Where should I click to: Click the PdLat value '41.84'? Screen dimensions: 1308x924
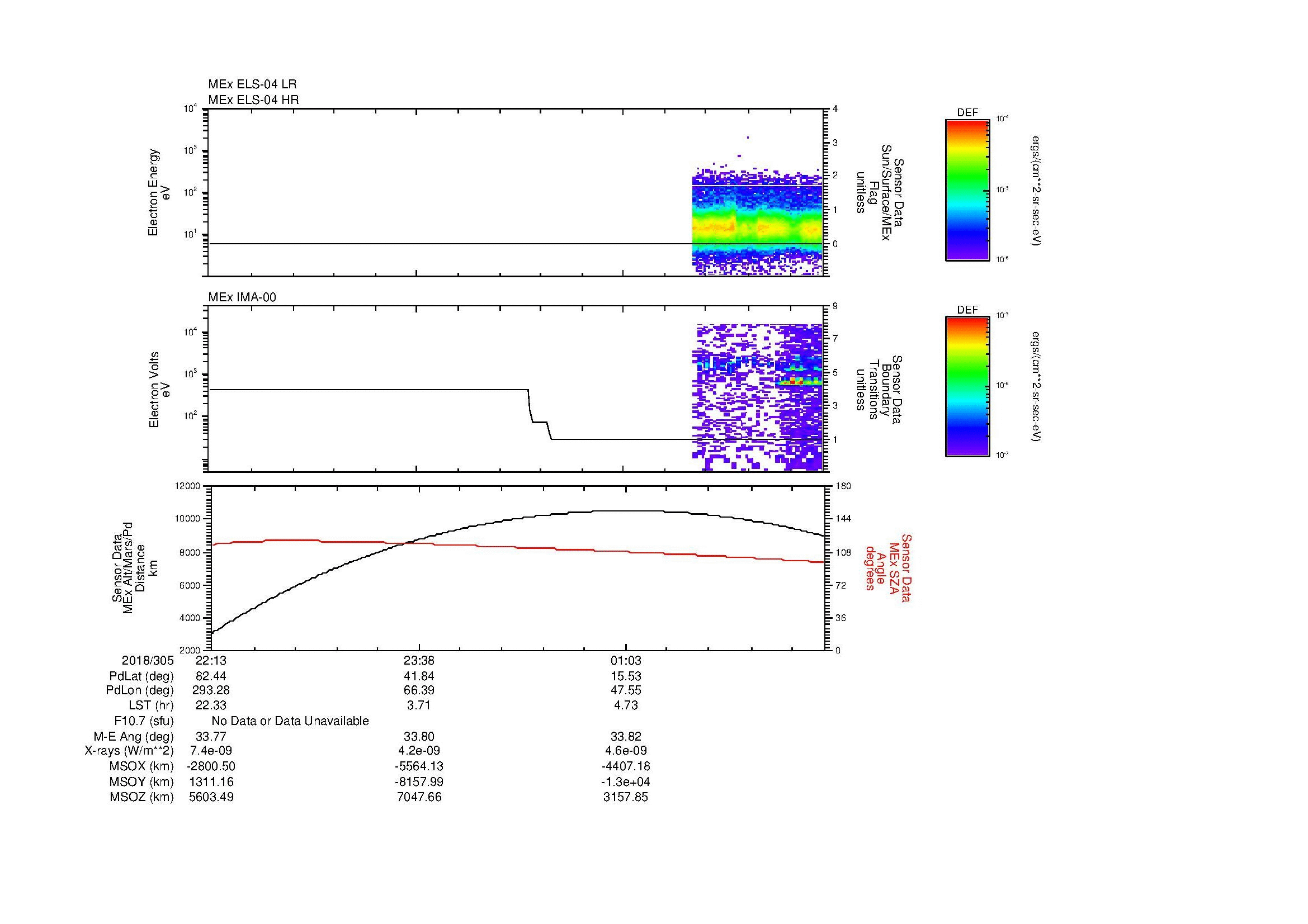pyautogui.click(x=419, y=676)
